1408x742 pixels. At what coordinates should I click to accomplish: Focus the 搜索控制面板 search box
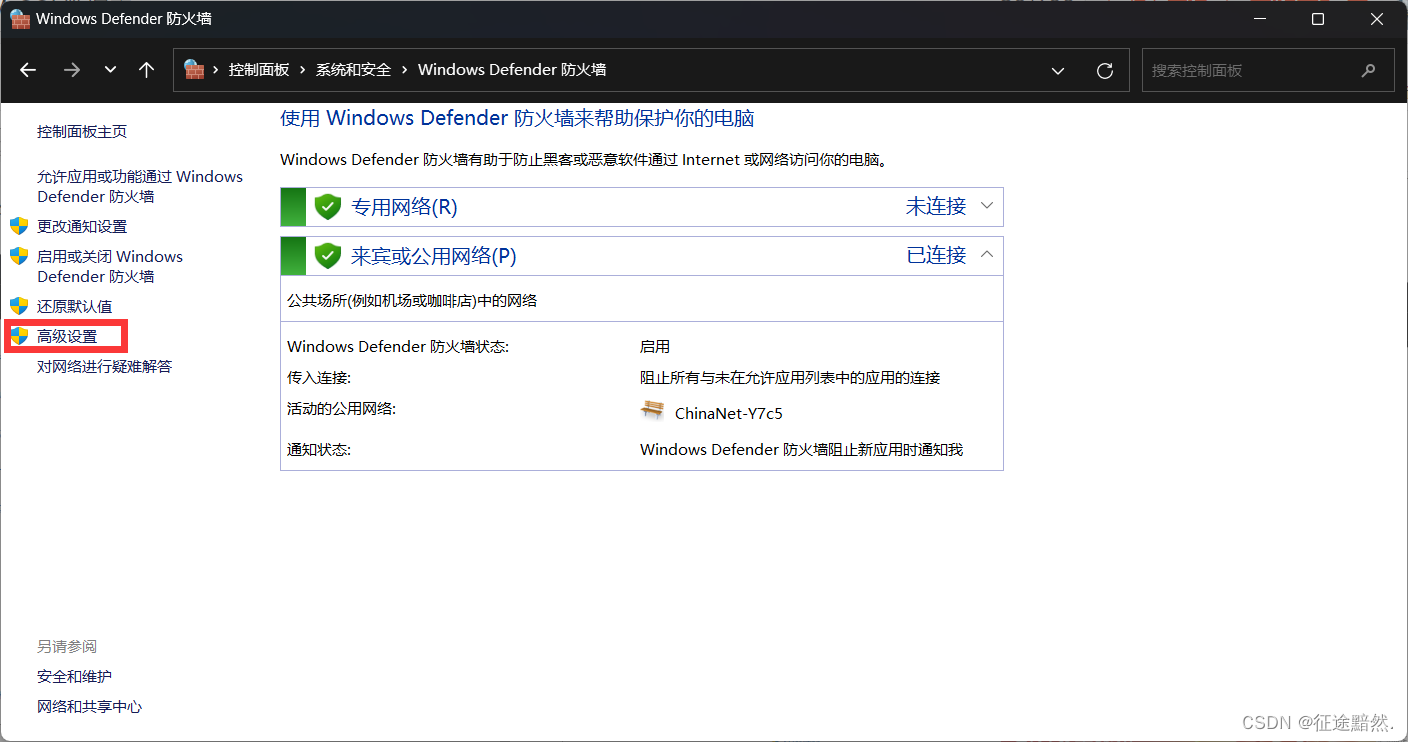click(1268, 70)
